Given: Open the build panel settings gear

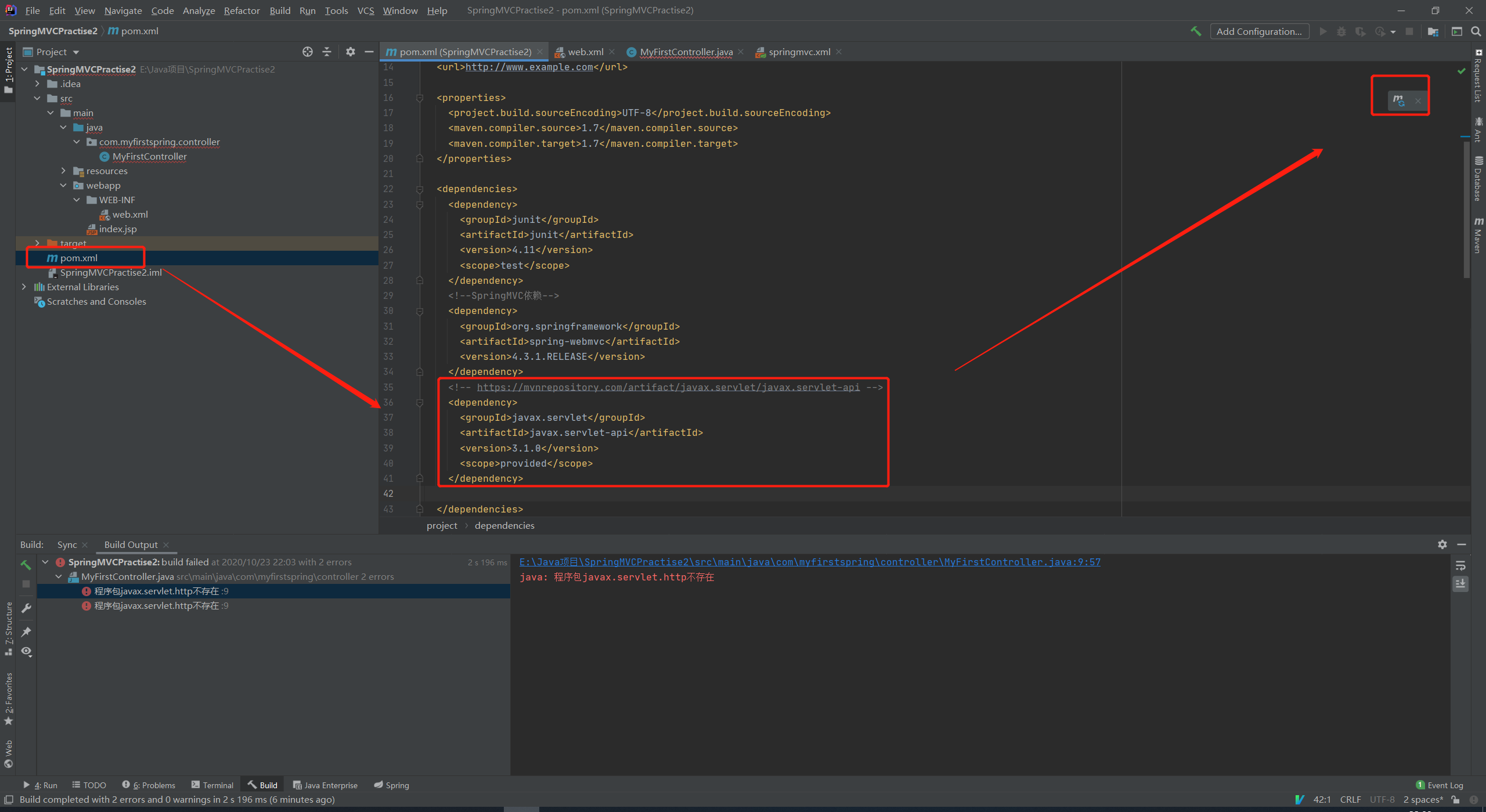Looking at the screenshot, I should [1442, 544].
